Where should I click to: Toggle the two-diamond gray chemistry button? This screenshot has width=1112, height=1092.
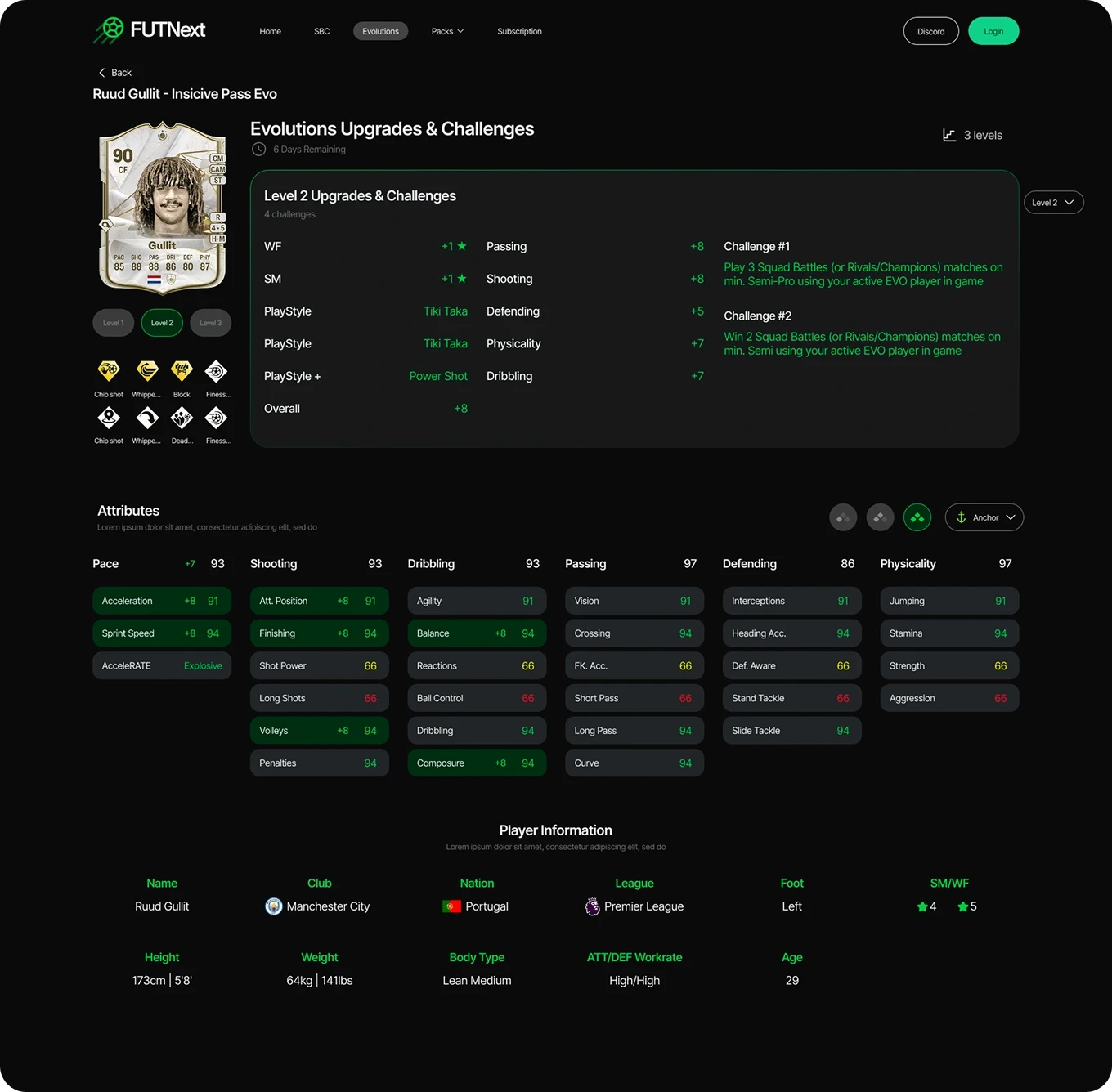[880, 517]
